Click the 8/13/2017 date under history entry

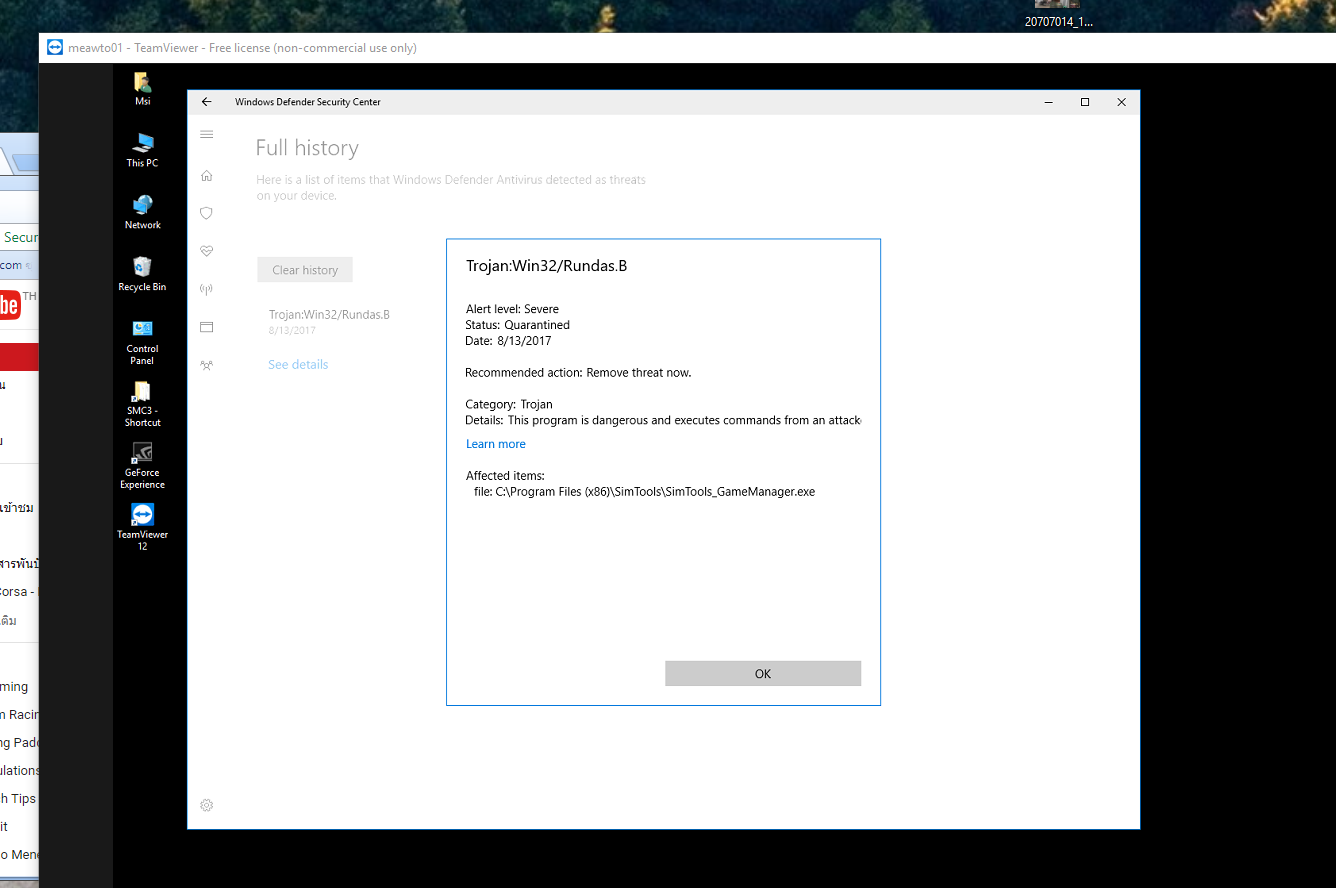tap(292, 331)
